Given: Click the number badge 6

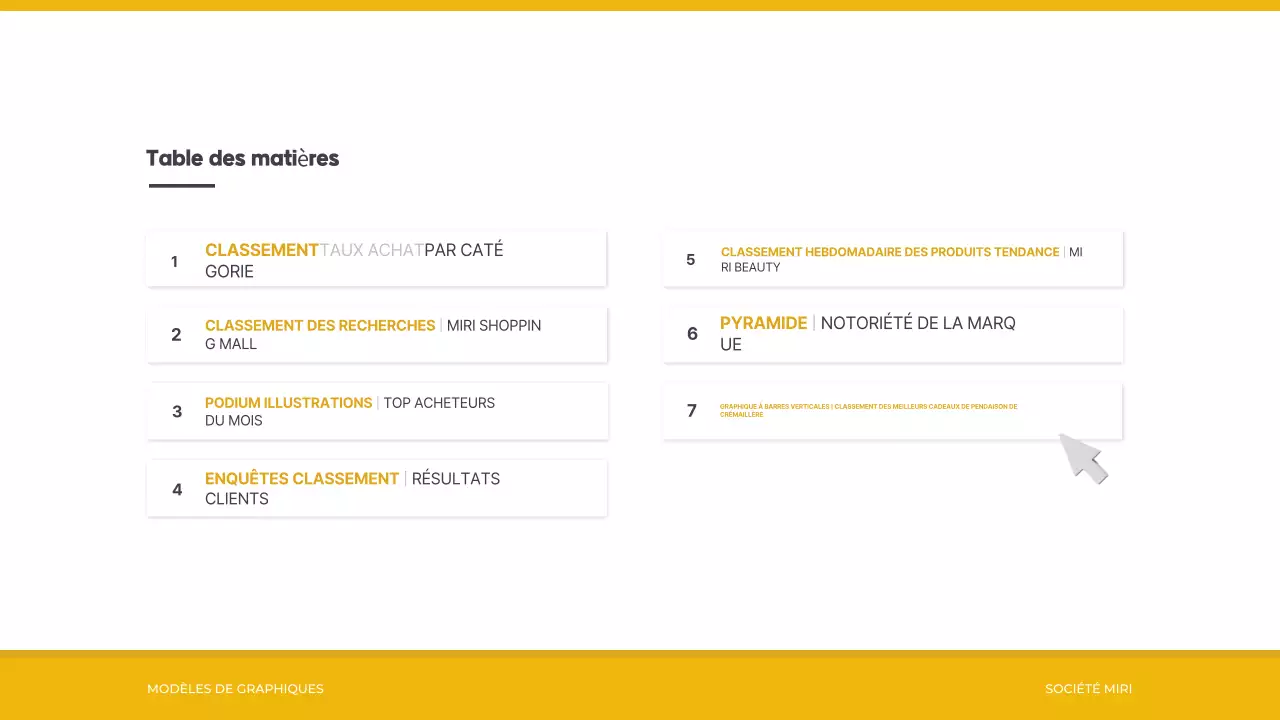Looking at the screenshot, I should click(692, 334).
